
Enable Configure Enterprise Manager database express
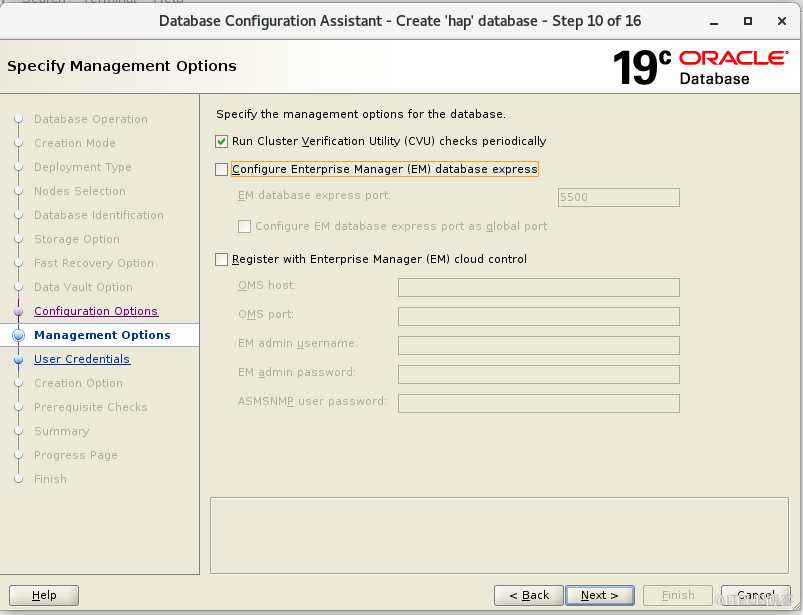click(x=221, y=169)
